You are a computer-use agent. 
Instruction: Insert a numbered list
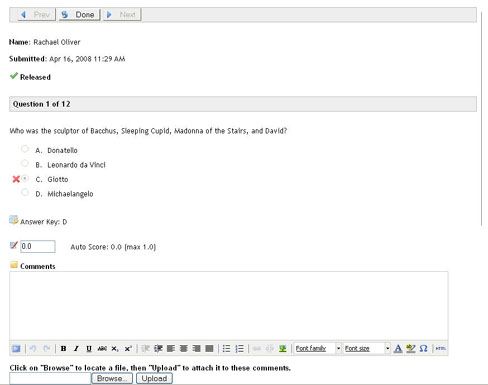coord(240,349)
